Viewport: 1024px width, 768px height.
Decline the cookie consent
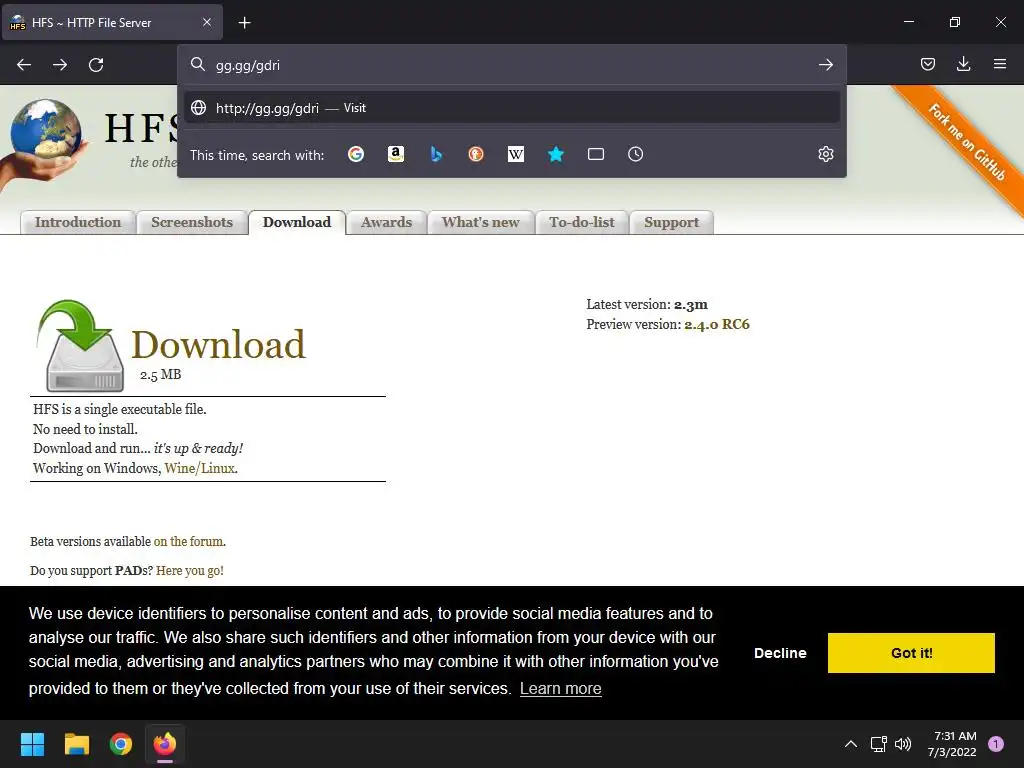click(x=780, y=653)
